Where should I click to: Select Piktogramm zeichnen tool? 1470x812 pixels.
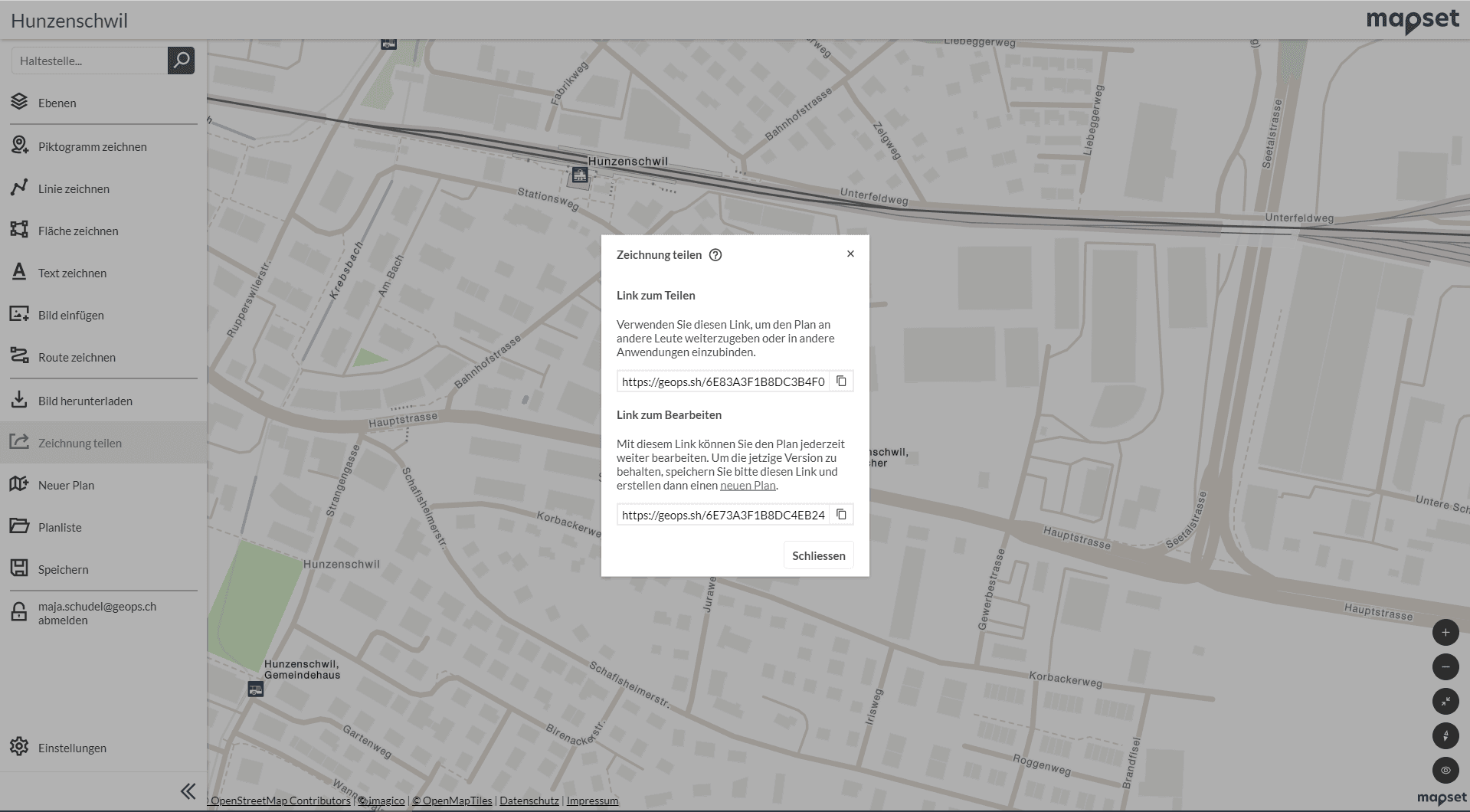pos(92,147)
